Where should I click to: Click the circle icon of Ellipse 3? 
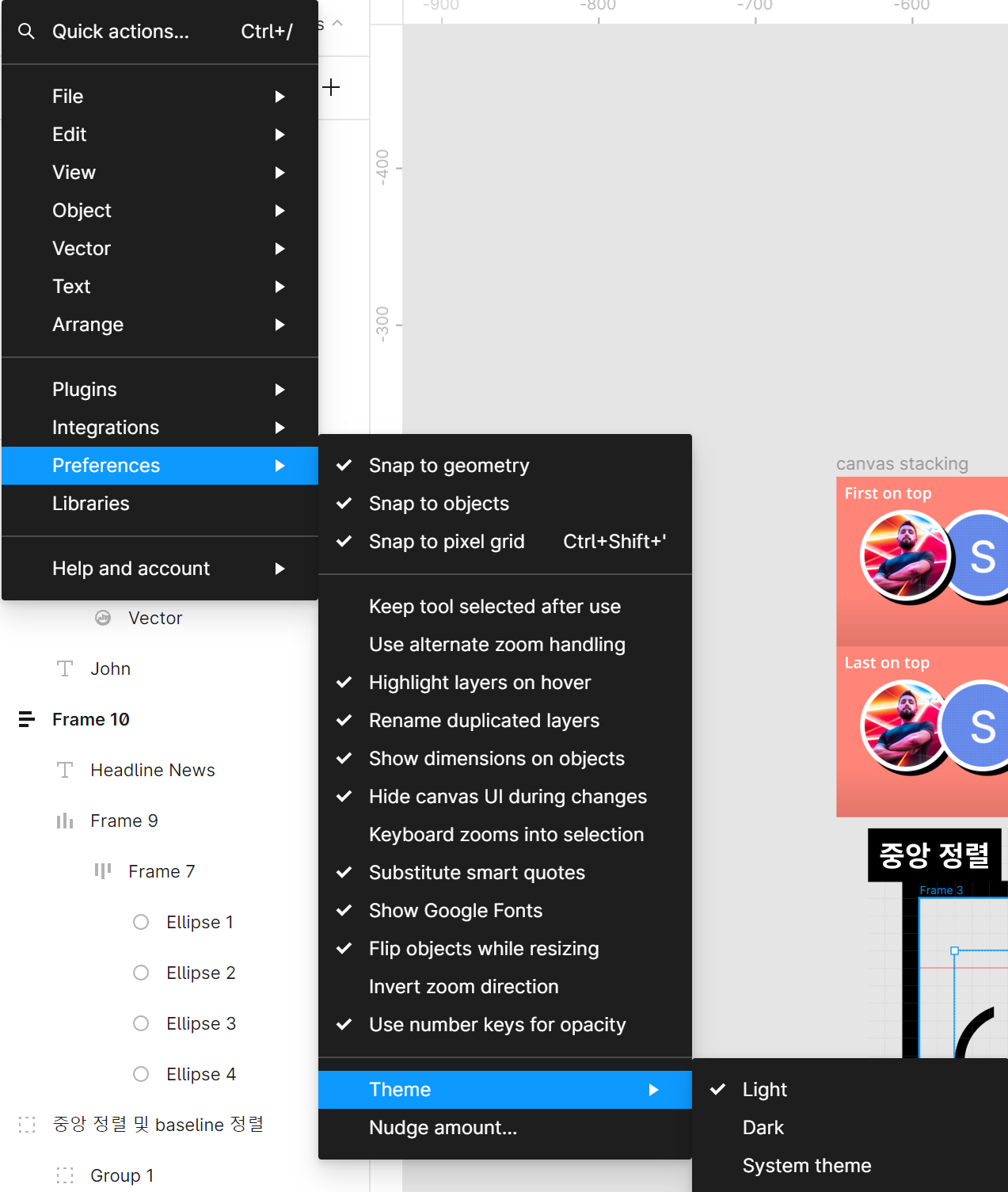point(141,1023)
